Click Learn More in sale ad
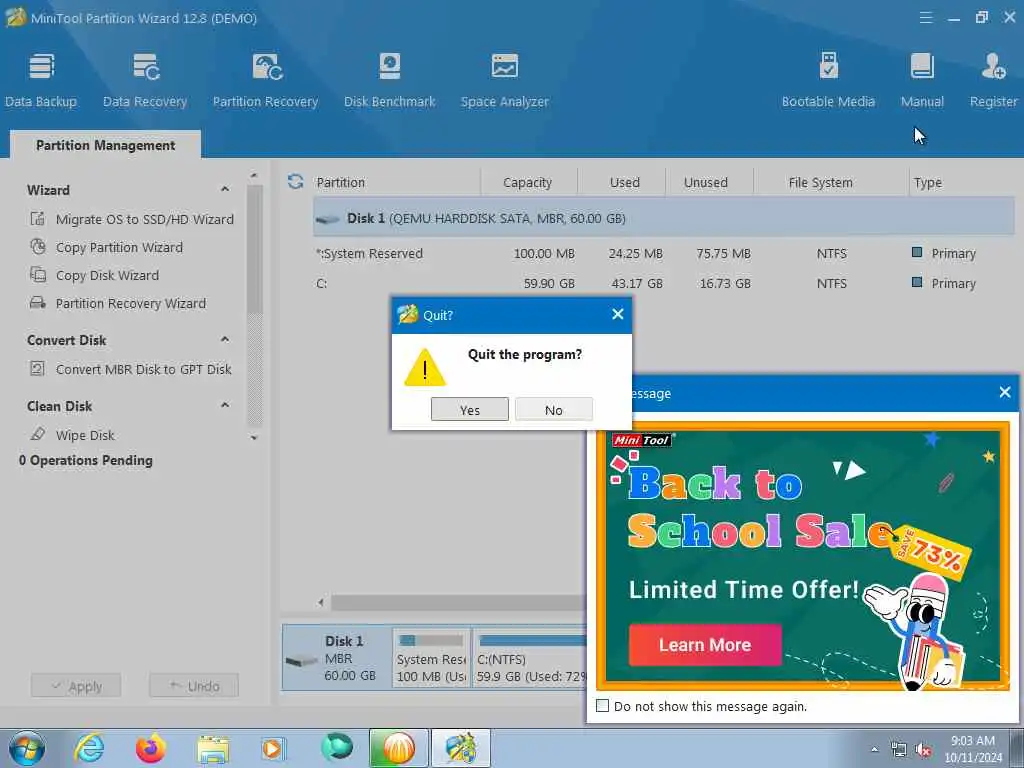The image size is (1024, 768). (705, 645)
